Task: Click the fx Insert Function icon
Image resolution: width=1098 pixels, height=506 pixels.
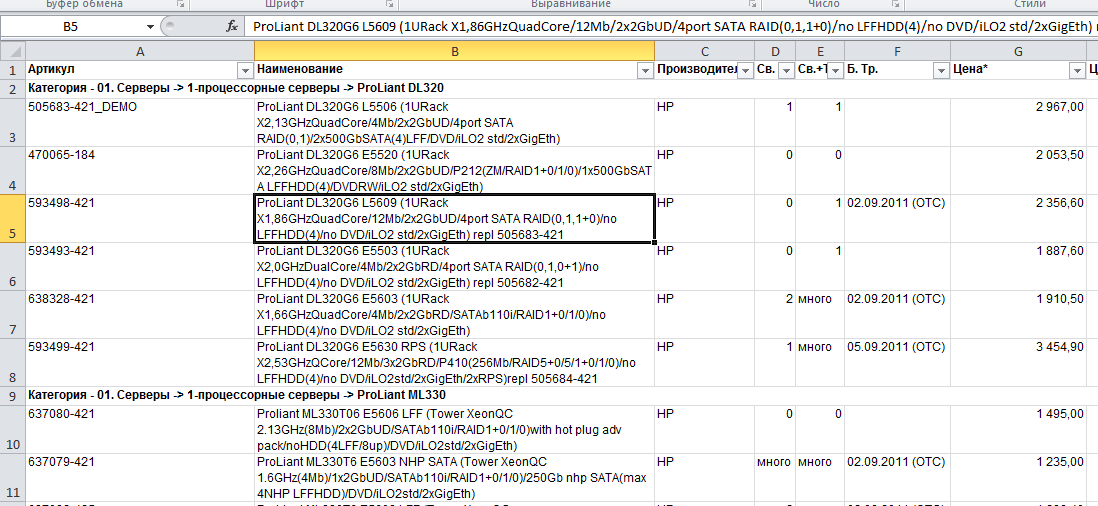Action: click(x=231, y=27)
